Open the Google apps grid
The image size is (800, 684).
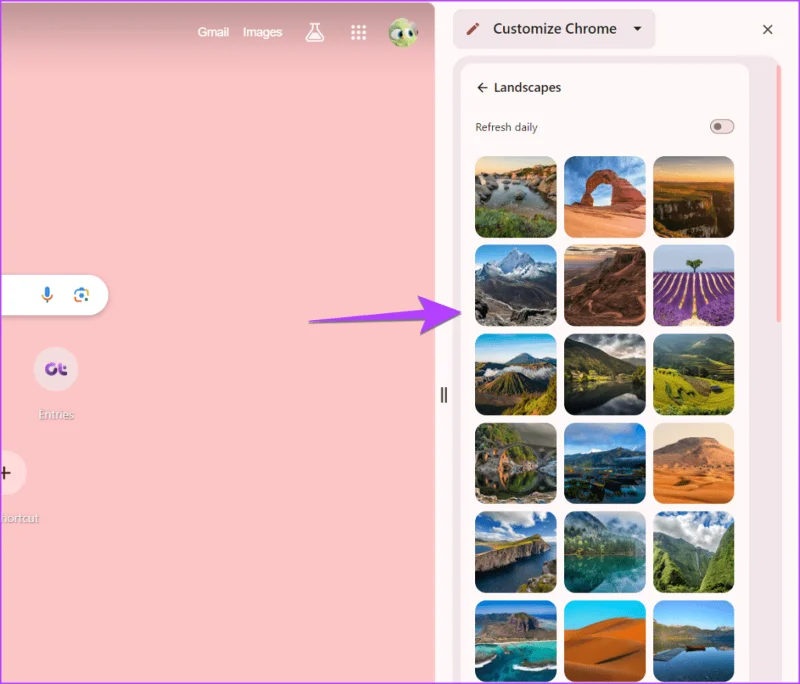coord(358,32)
